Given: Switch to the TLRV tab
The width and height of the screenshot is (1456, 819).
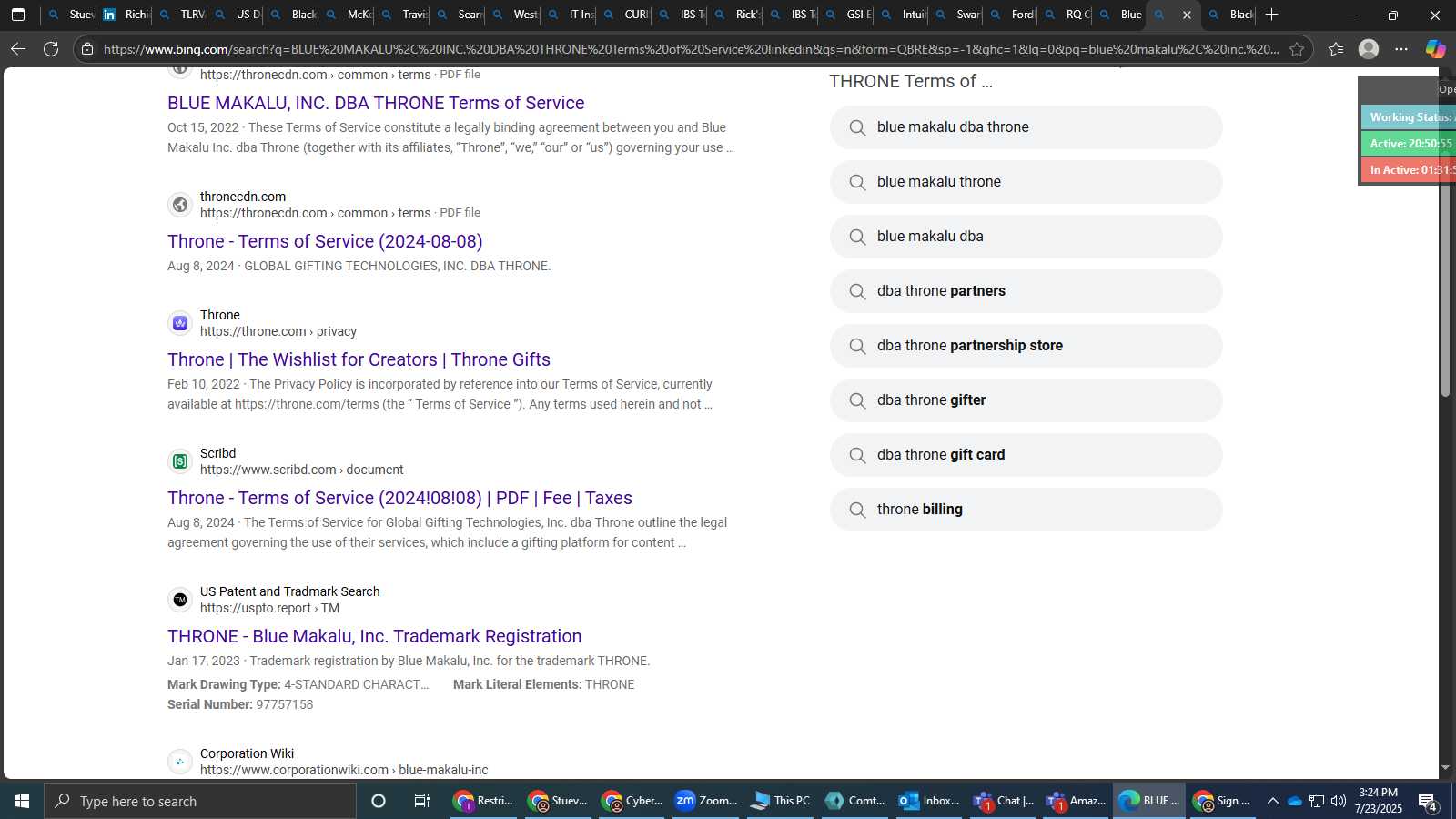Looking at the screenshot, I should [180, 15].
